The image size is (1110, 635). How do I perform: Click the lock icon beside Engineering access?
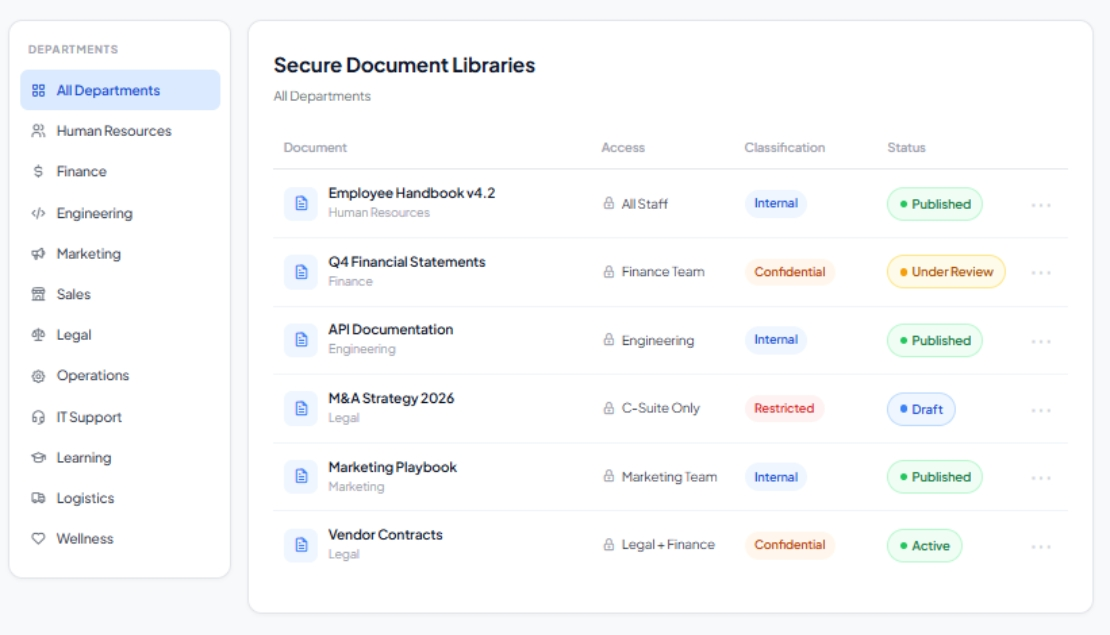click(x=609, y=340)
